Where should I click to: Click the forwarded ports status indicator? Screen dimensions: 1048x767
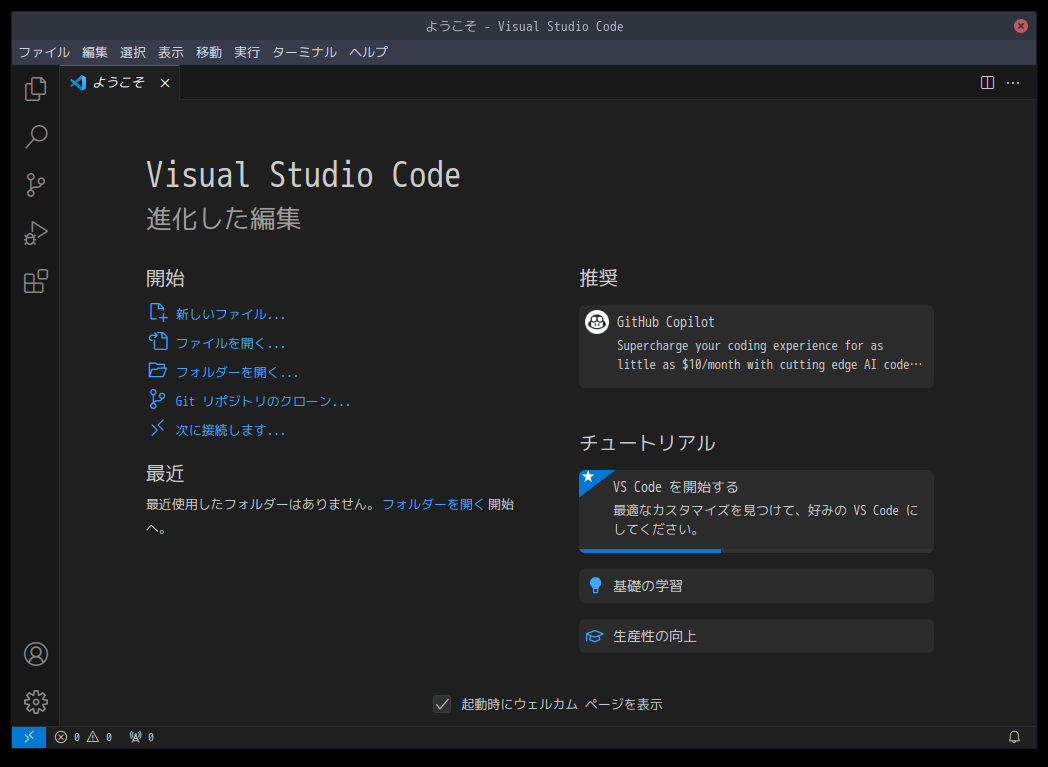pyautogui.click(x=142, y=737)
